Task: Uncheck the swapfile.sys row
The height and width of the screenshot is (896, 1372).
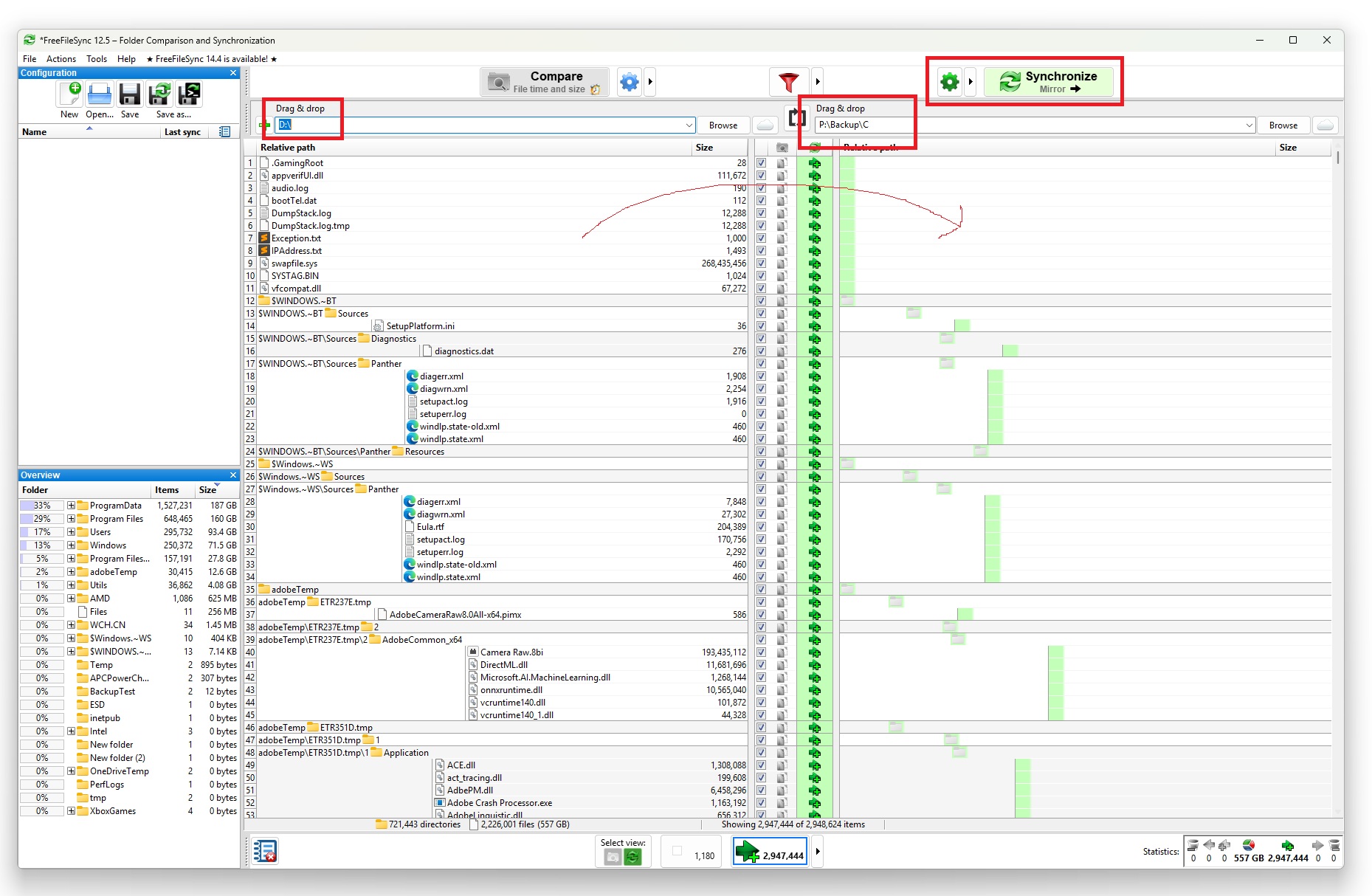Action: (760, 263)
